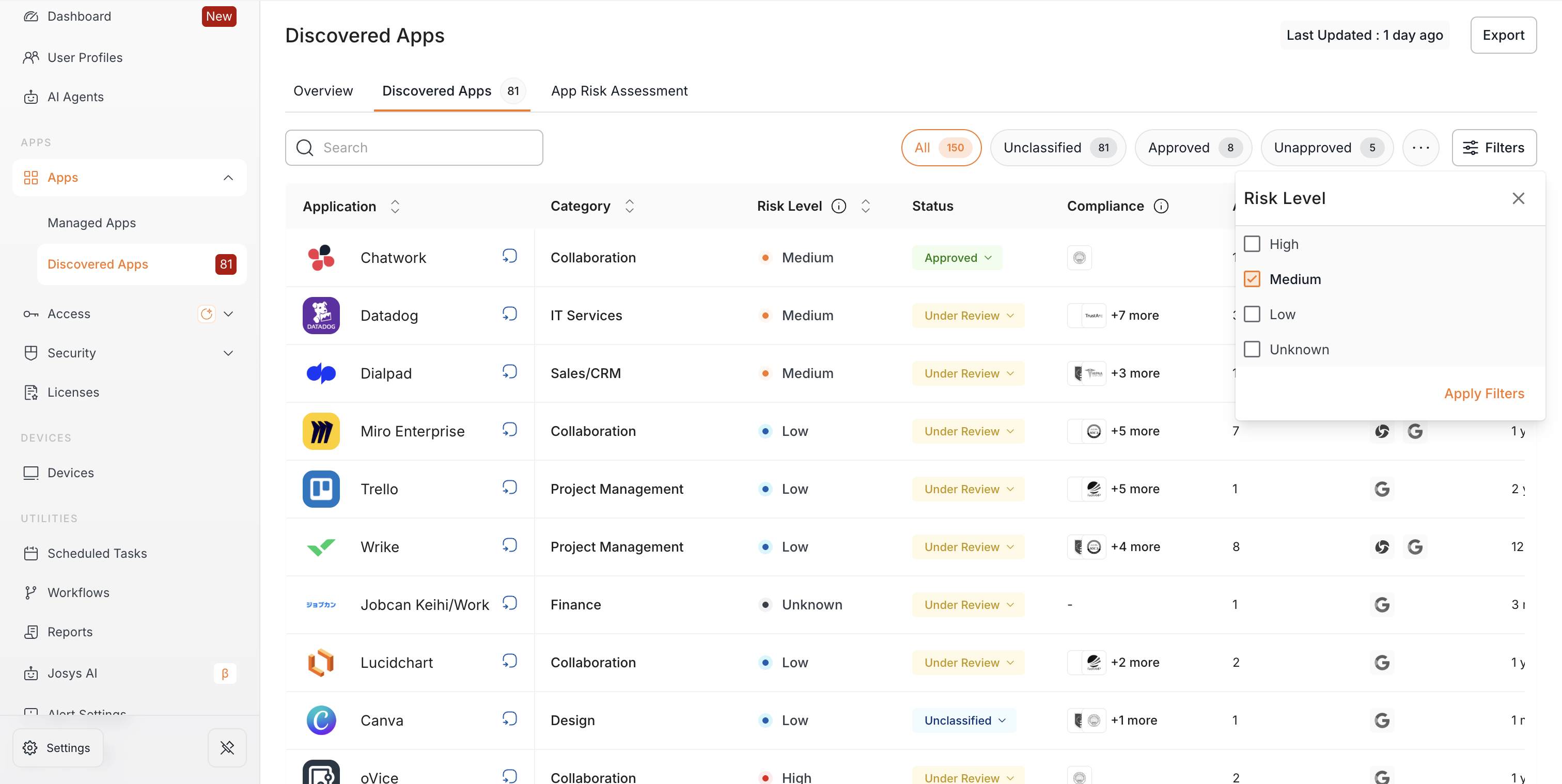
Task: Open Devices from the sidebar
Action: 70,473
